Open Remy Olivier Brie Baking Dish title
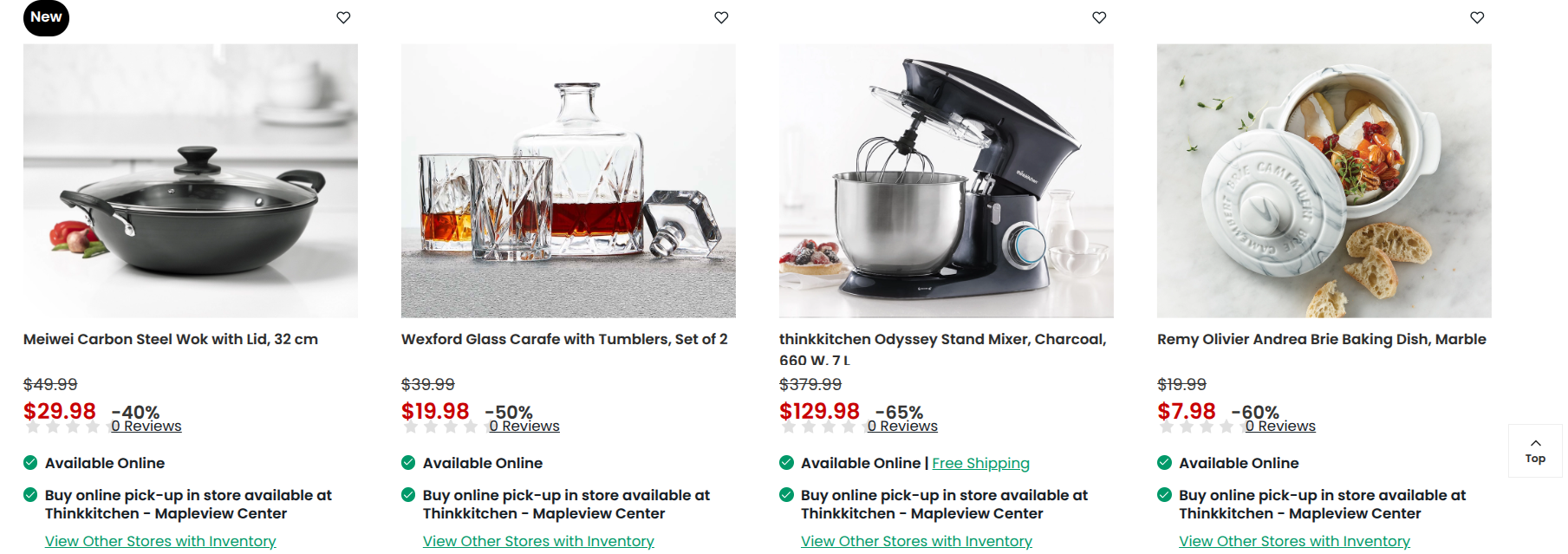The image size is (1568, 554). tap(1322, 339)
